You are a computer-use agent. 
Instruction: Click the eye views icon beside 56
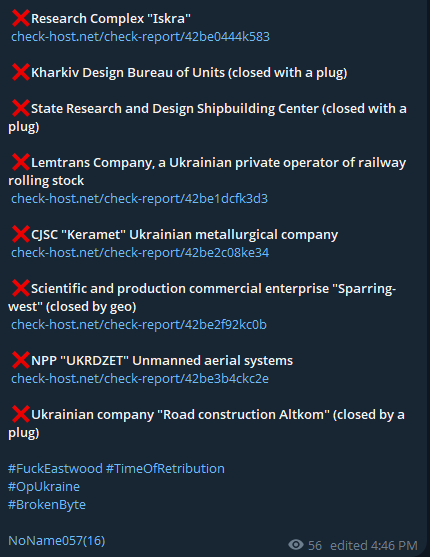coord(296,545)
